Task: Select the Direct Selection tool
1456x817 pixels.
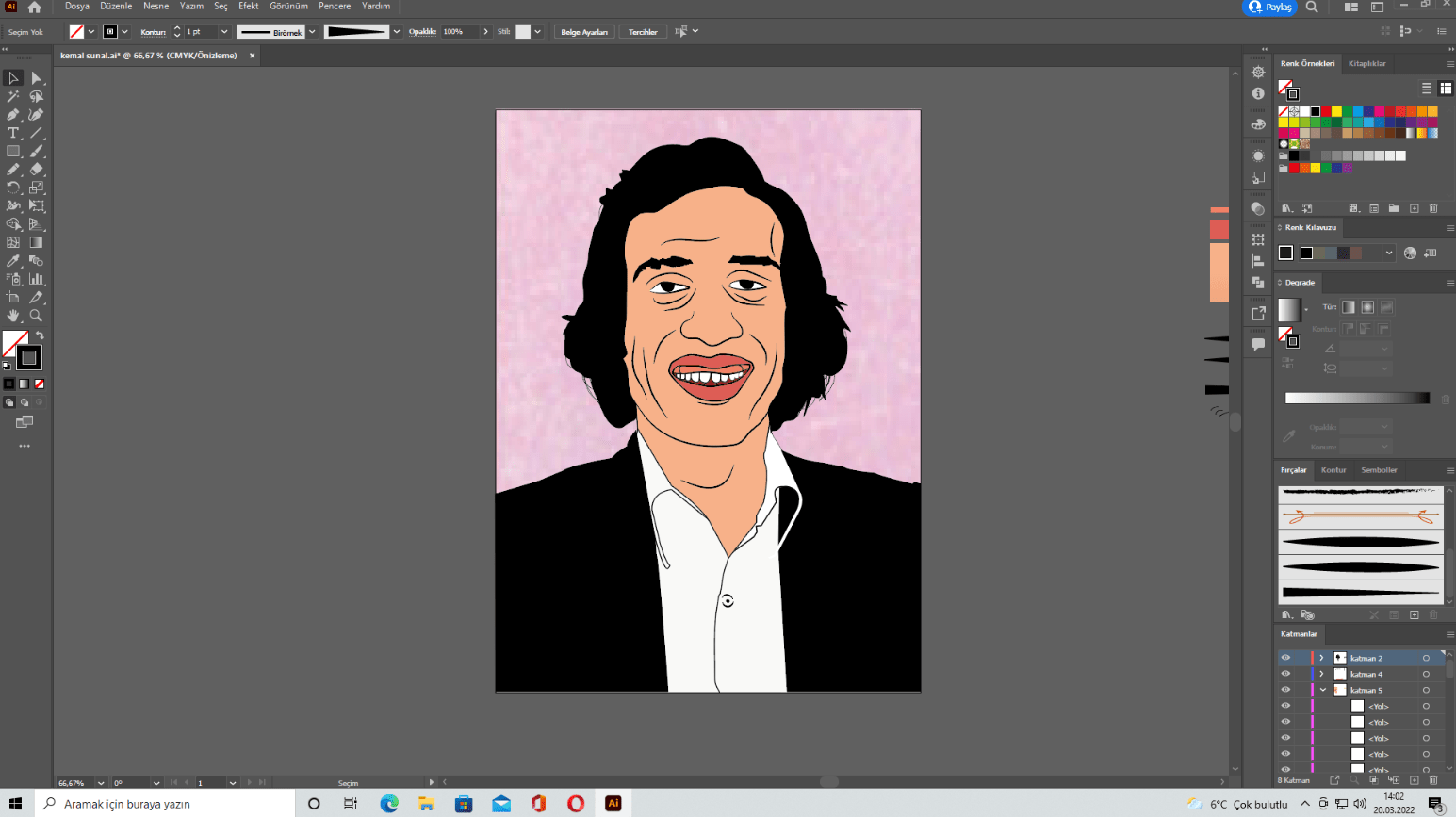Action: pyautogui.click(x=36, y=78)
